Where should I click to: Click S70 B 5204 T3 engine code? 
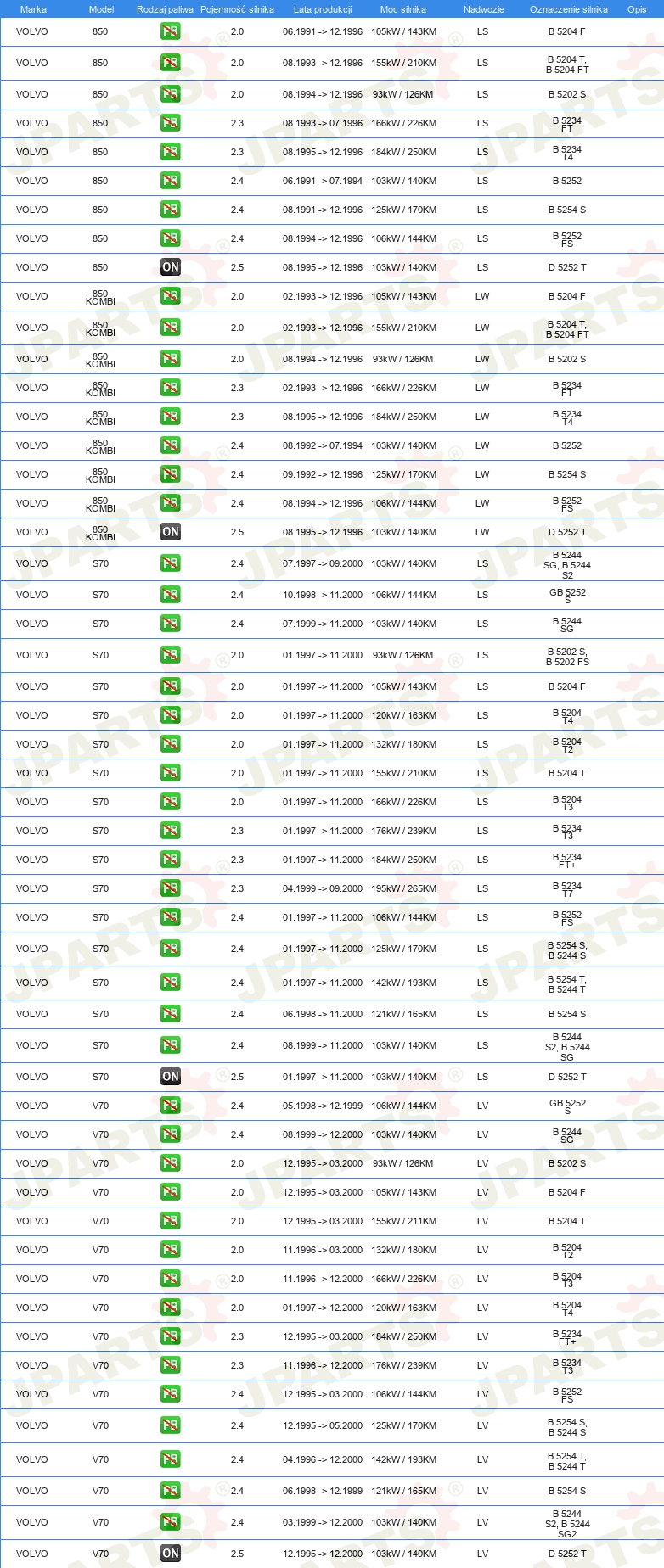pyautogui.click(x=567, y=803)
